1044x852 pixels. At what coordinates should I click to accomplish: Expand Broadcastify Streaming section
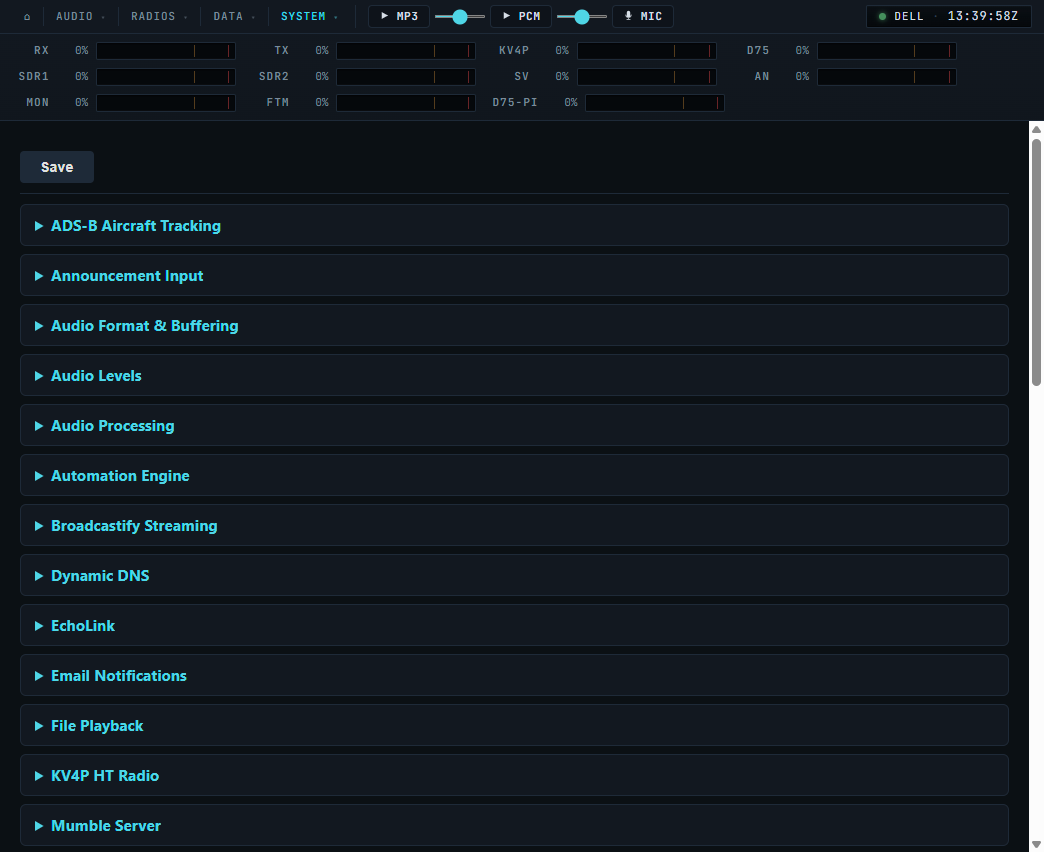[x=514, y=525]
